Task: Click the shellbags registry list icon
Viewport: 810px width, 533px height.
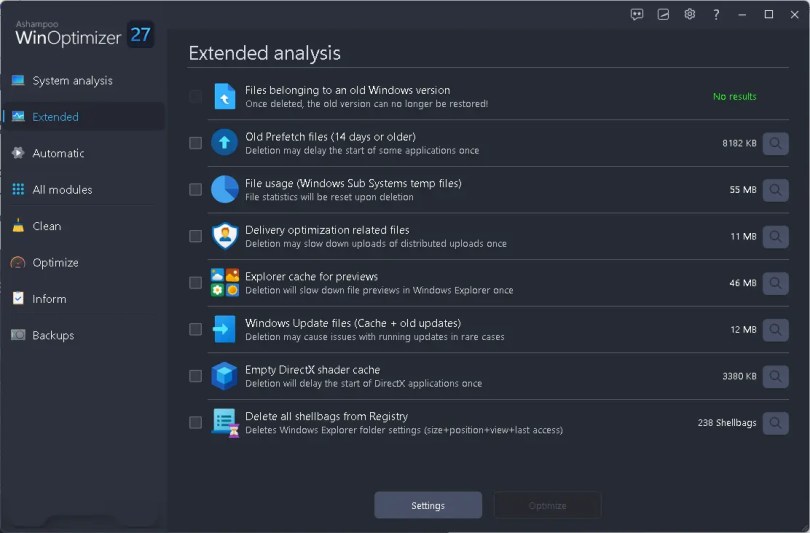Action: tap(225, 423)
